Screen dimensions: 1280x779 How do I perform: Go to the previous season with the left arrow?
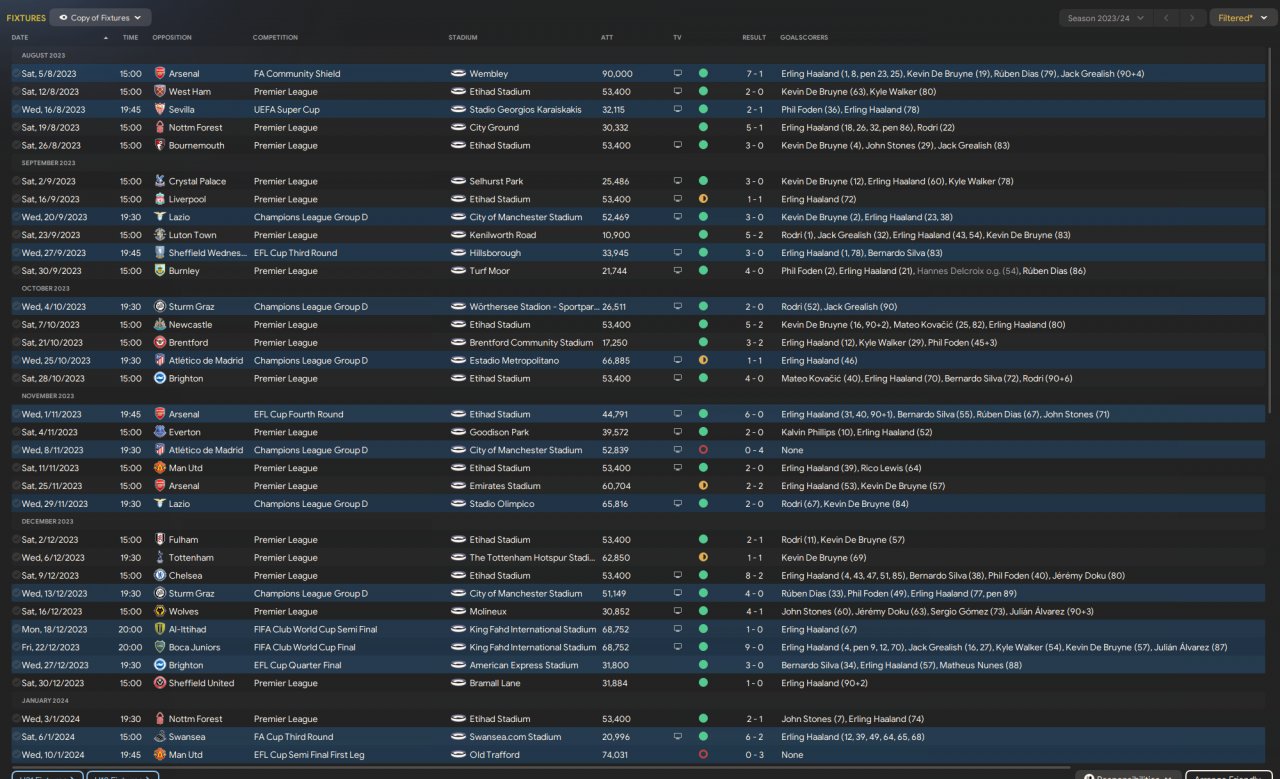coord(1166,18)
